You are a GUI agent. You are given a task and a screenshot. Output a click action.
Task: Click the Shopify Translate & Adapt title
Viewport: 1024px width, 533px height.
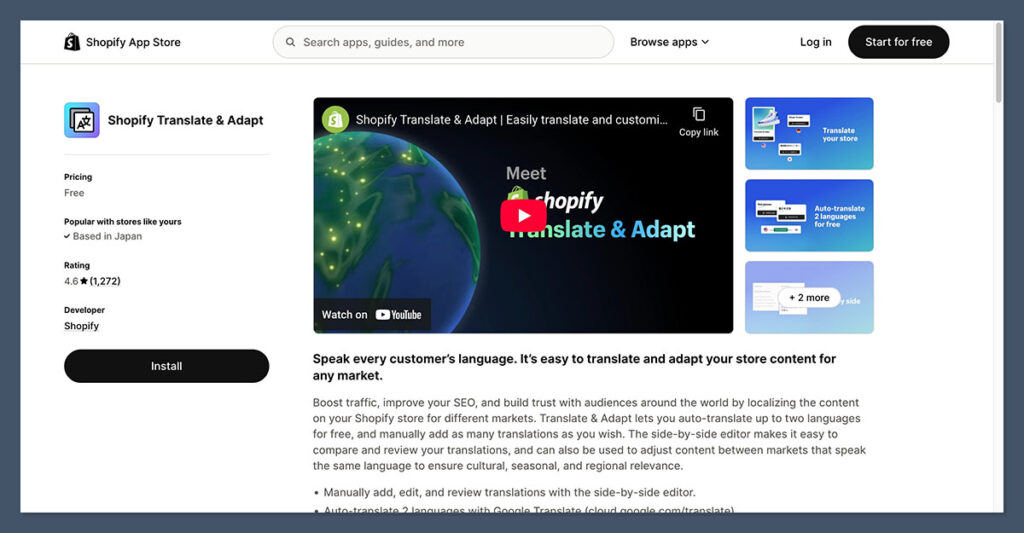[185, 120]
